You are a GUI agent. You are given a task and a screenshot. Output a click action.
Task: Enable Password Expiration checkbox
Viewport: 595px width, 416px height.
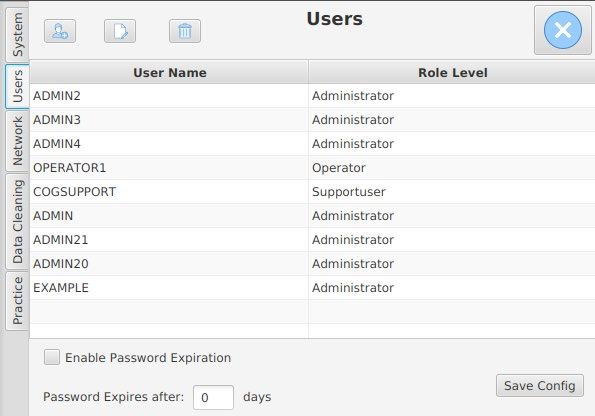click(52, 357)
